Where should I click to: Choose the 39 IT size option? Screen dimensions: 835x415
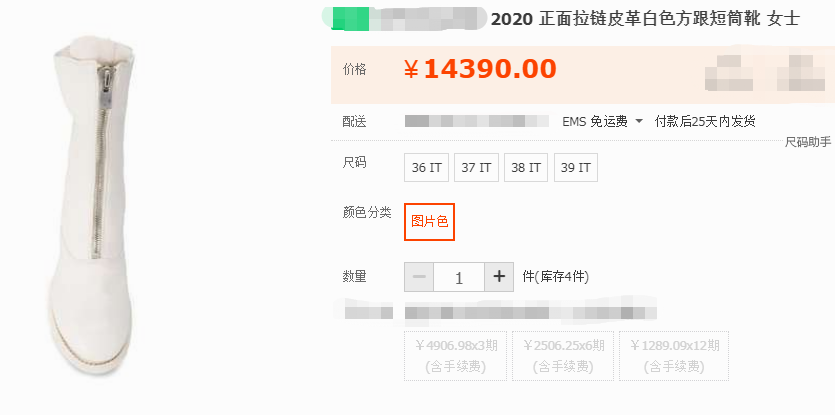576,167
